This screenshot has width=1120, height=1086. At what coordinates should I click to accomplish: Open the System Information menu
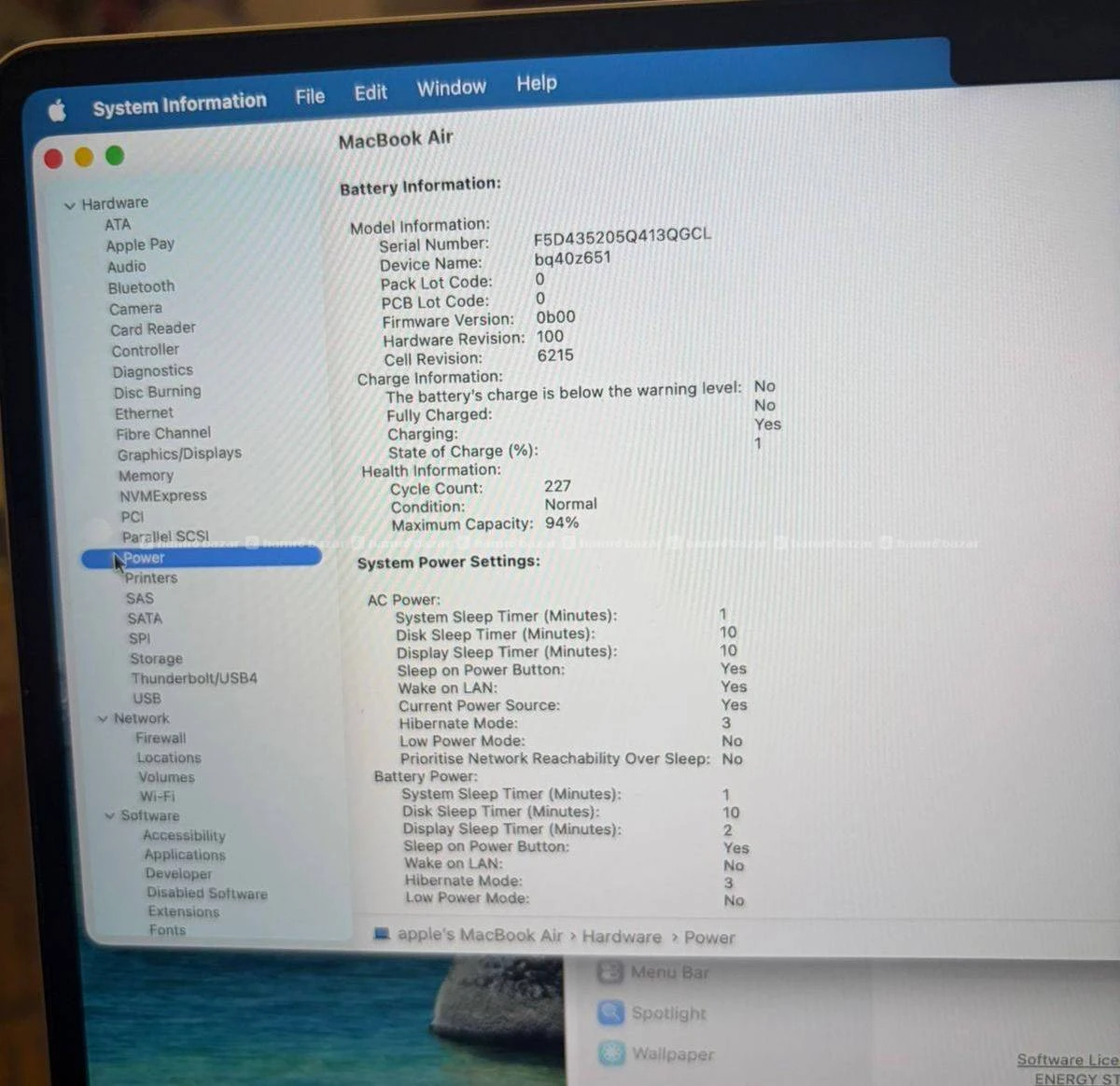179,104
